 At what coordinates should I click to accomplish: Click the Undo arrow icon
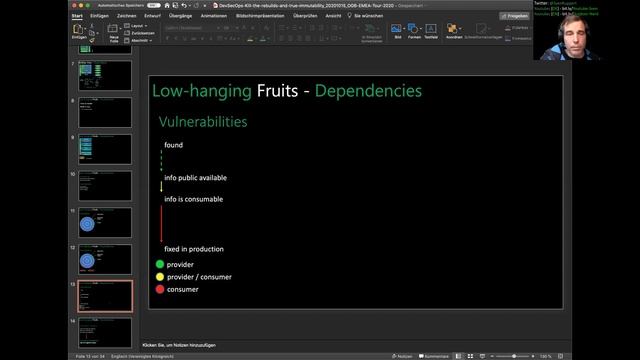184,5
